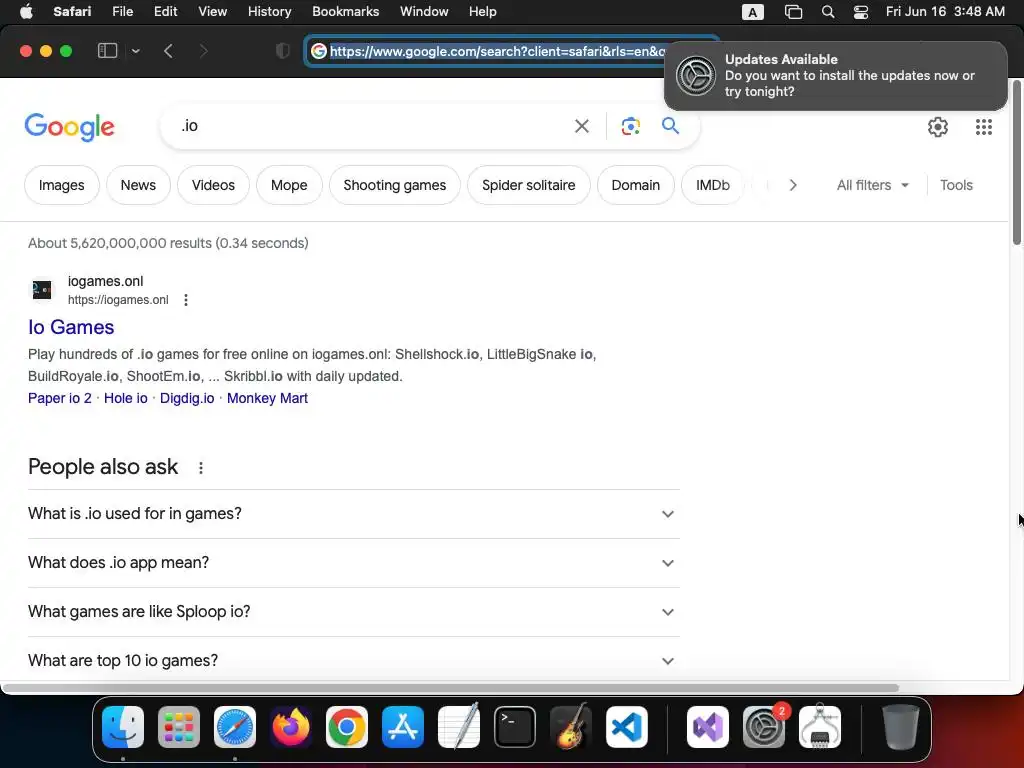Open System Settings from the dock
This screenshot has height=768, width=1024.
pos(763,727)
